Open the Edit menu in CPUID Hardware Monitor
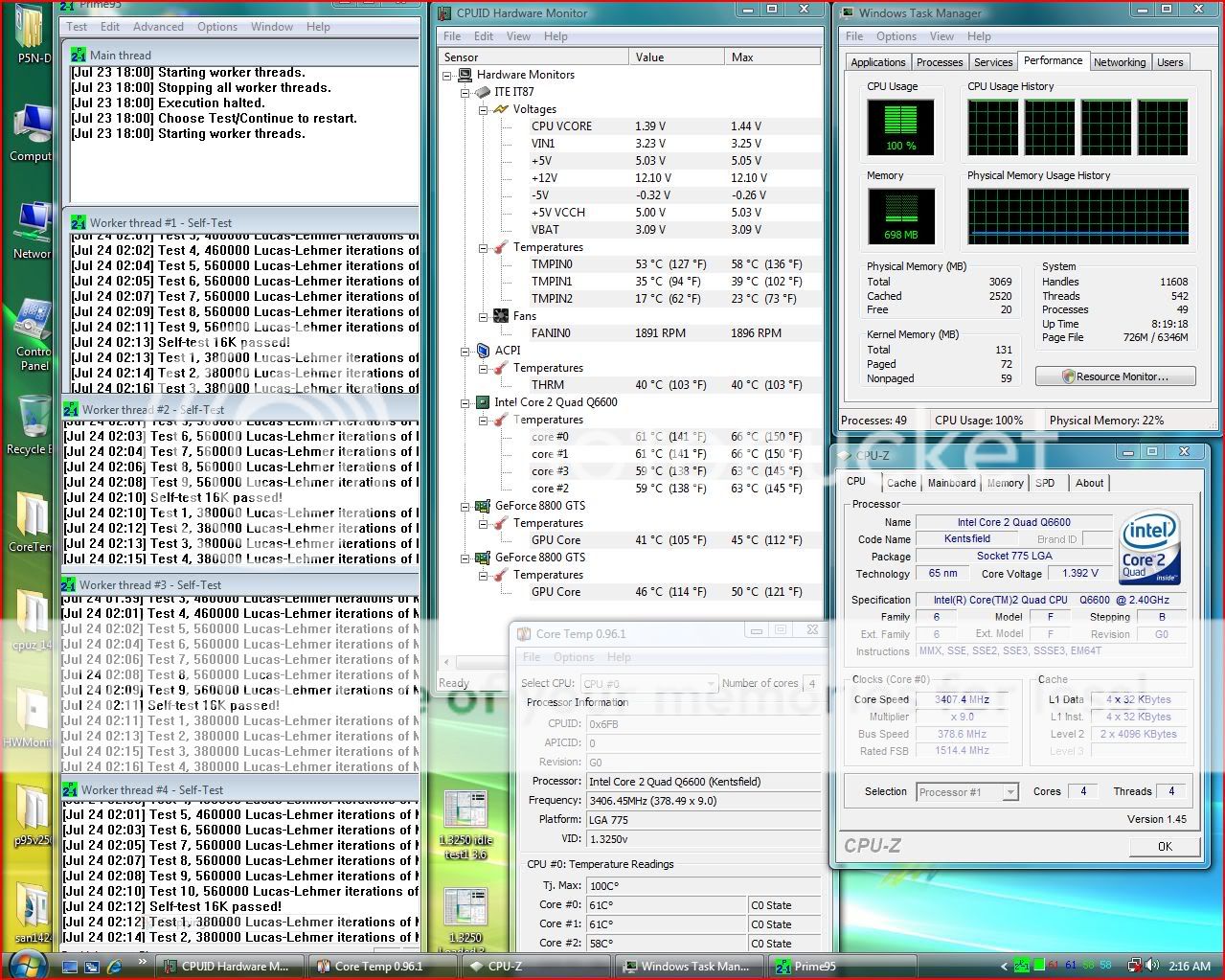 click(x=484, y=36)
